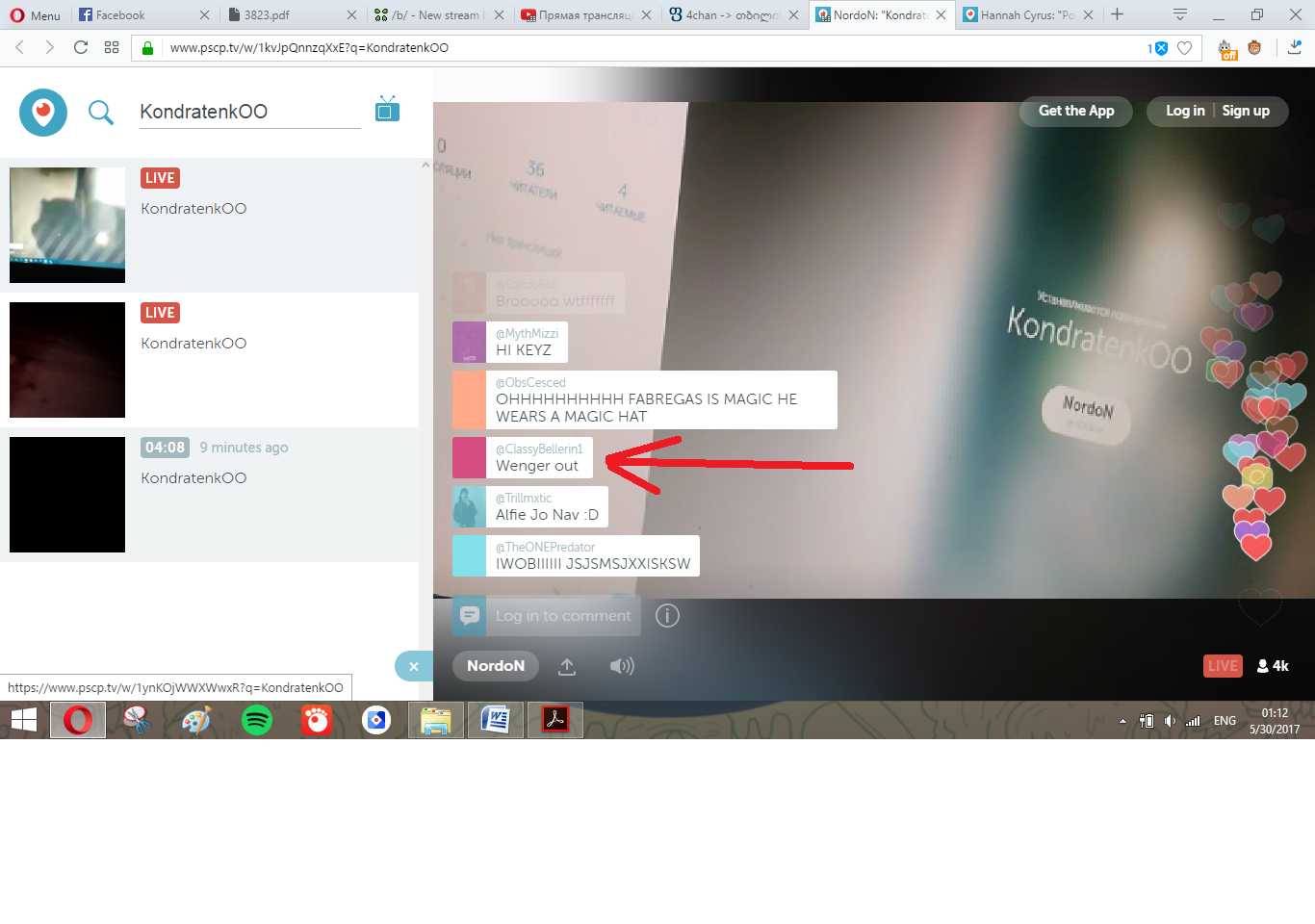
Task: Go back to the previous page
Action: pyautogui.click(x=19, y=47)
